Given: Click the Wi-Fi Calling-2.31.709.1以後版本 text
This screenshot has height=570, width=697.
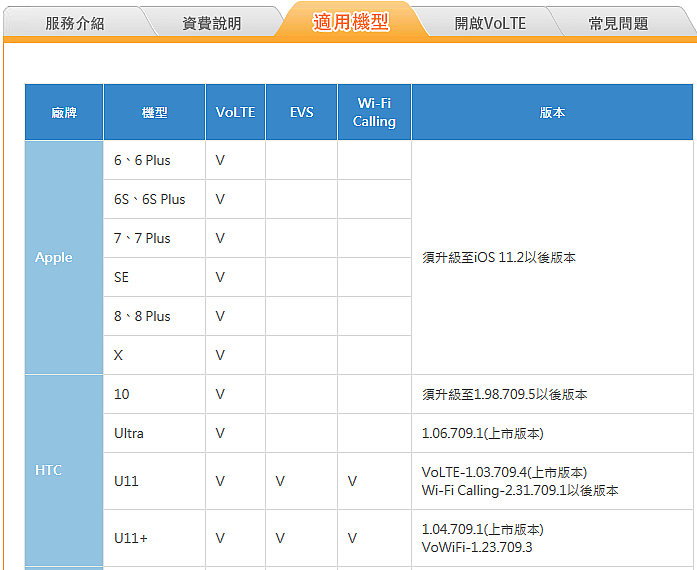Looking at the screenshot, I should [520, 490].
